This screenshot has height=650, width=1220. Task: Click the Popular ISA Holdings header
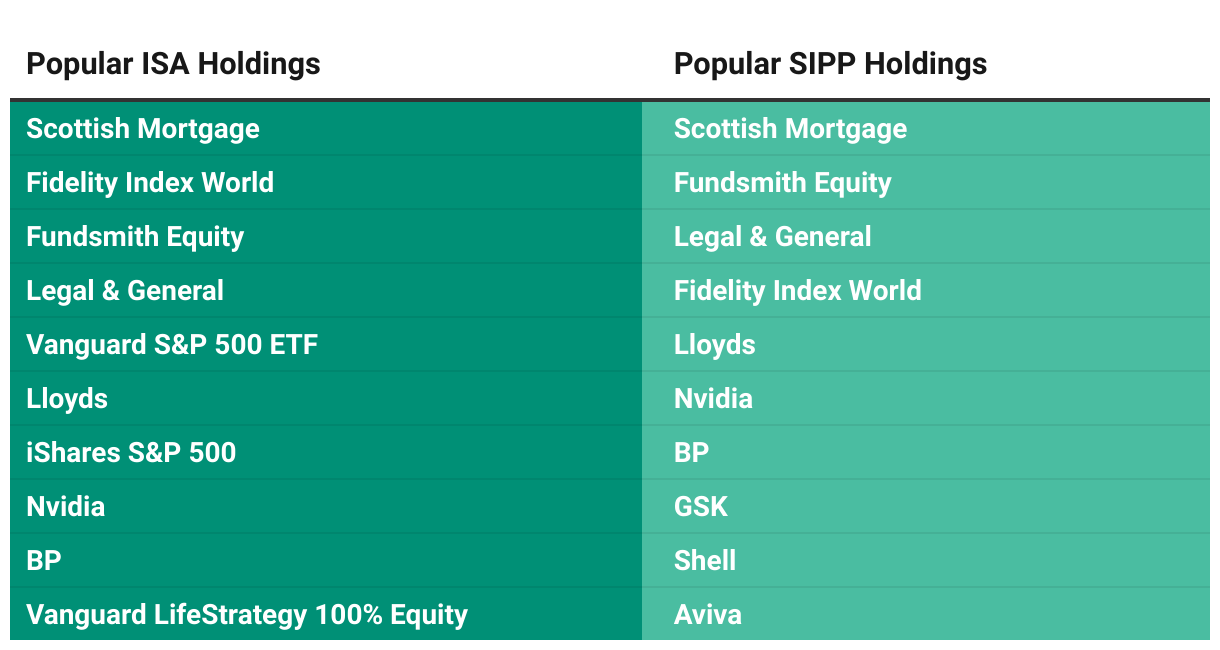click(173, 64)
